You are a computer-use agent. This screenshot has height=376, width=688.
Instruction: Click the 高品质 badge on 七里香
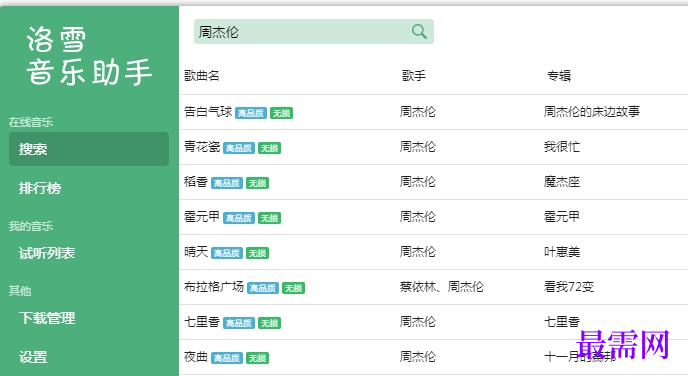click(x=239, y=323)
